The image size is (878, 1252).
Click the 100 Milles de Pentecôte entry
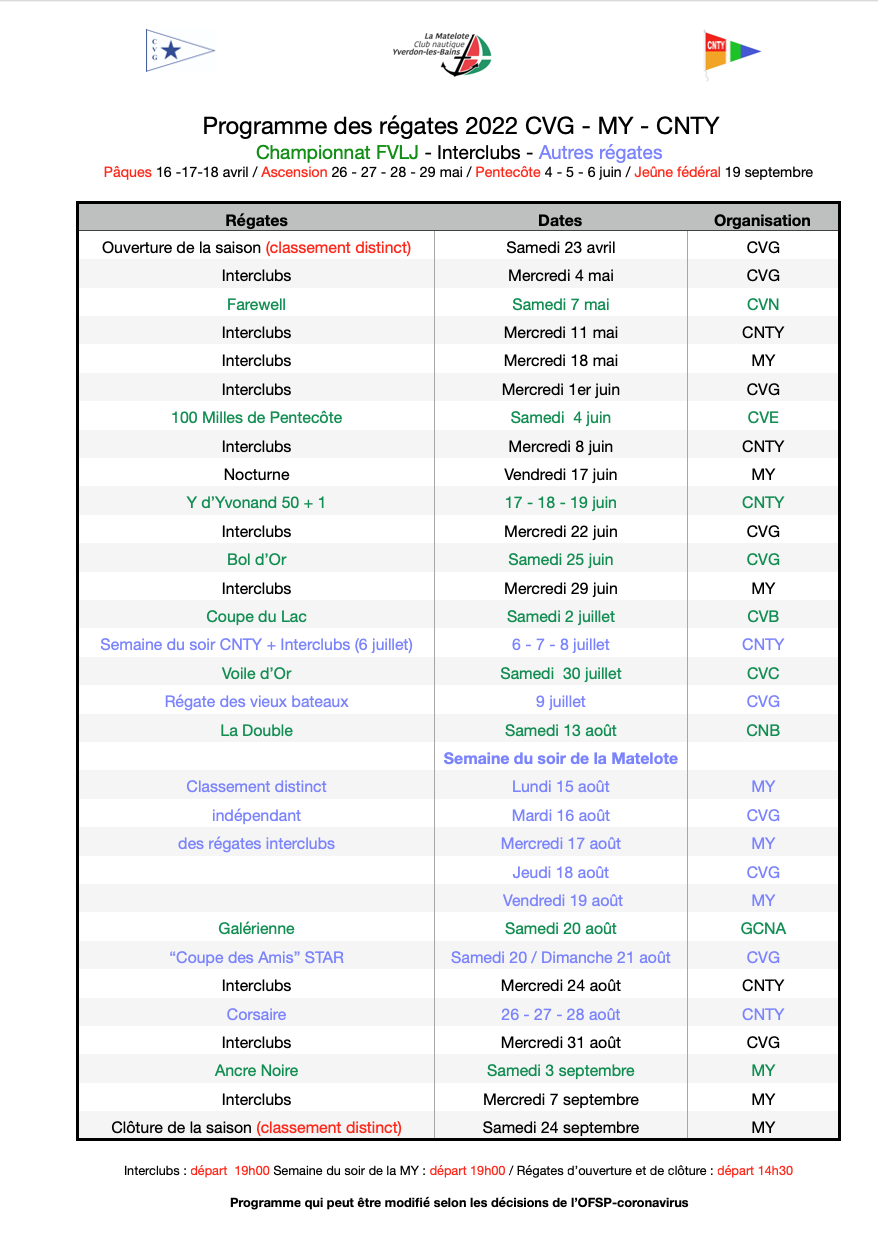[x=256, y=417]
